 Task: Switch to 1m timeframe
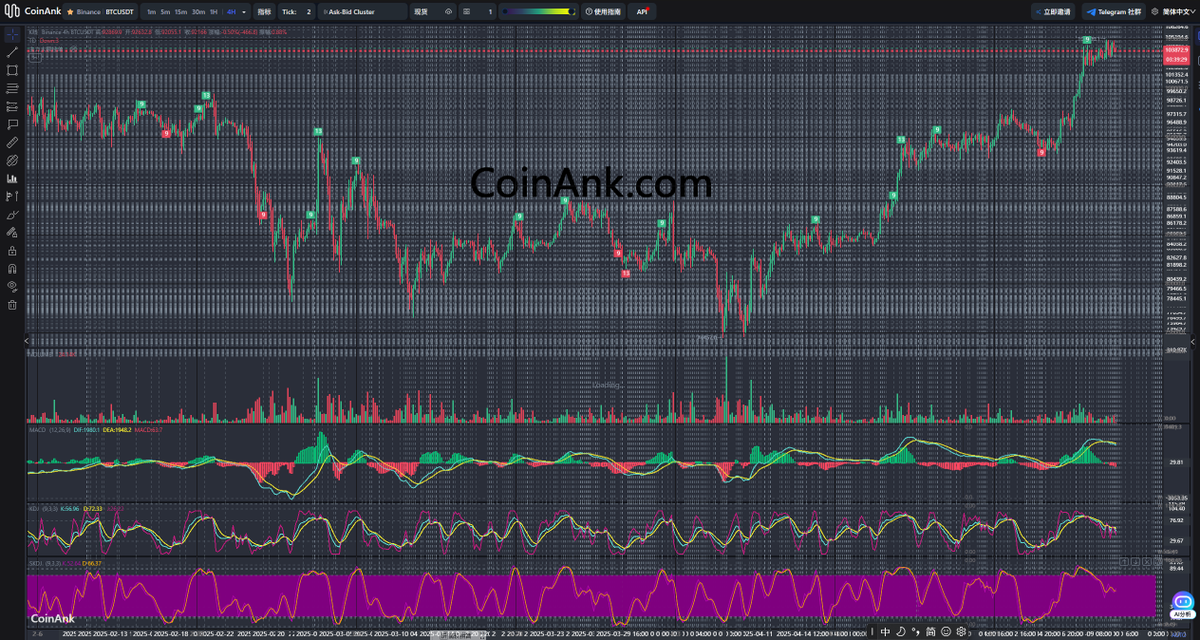point(151,12)
